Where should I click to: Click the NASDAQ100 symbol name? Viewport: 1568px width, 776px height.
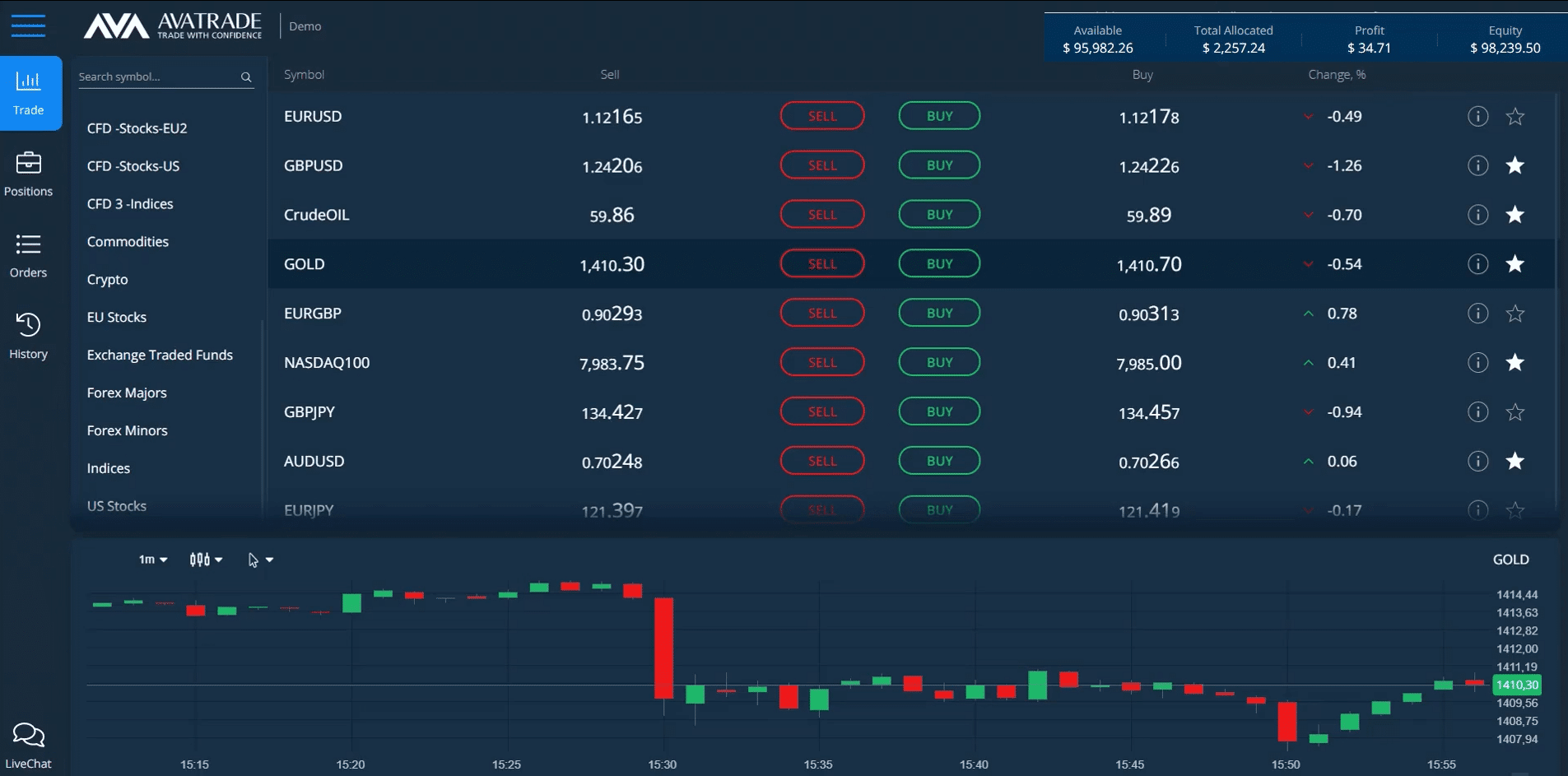point(327,363)
